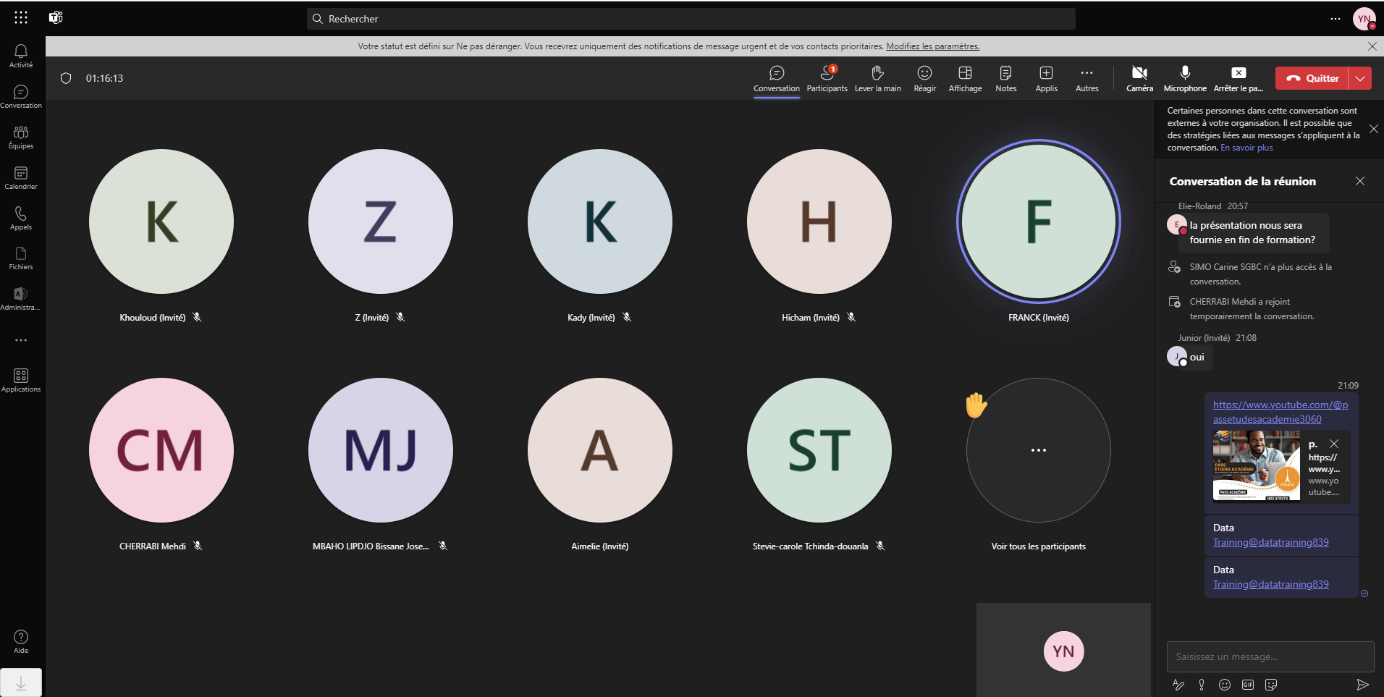Open the sticker picker in chat
The image size is (1384, 697).
(1271, 685)
